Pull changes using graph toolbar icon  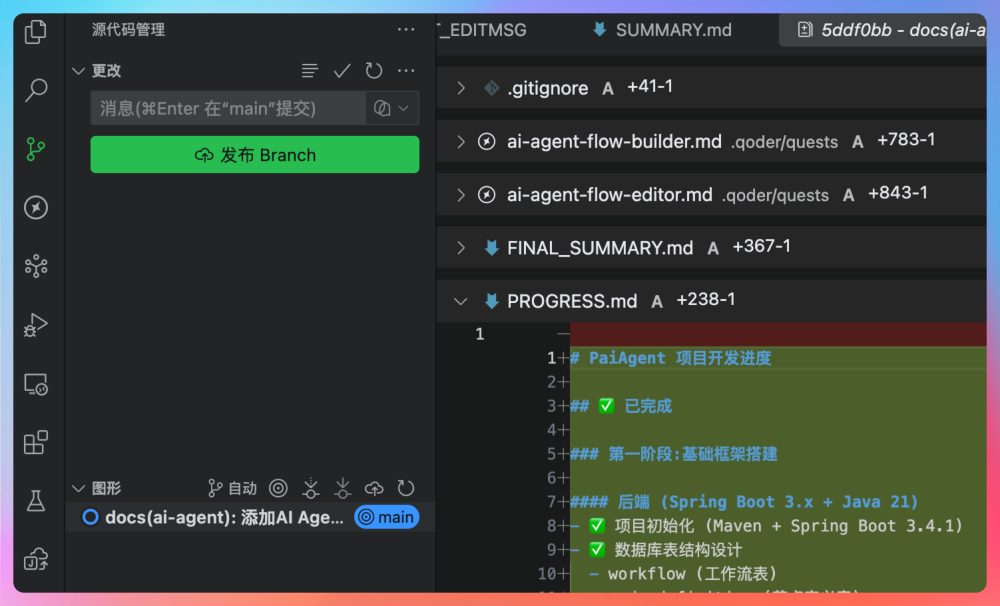click(x=343, y=488)
